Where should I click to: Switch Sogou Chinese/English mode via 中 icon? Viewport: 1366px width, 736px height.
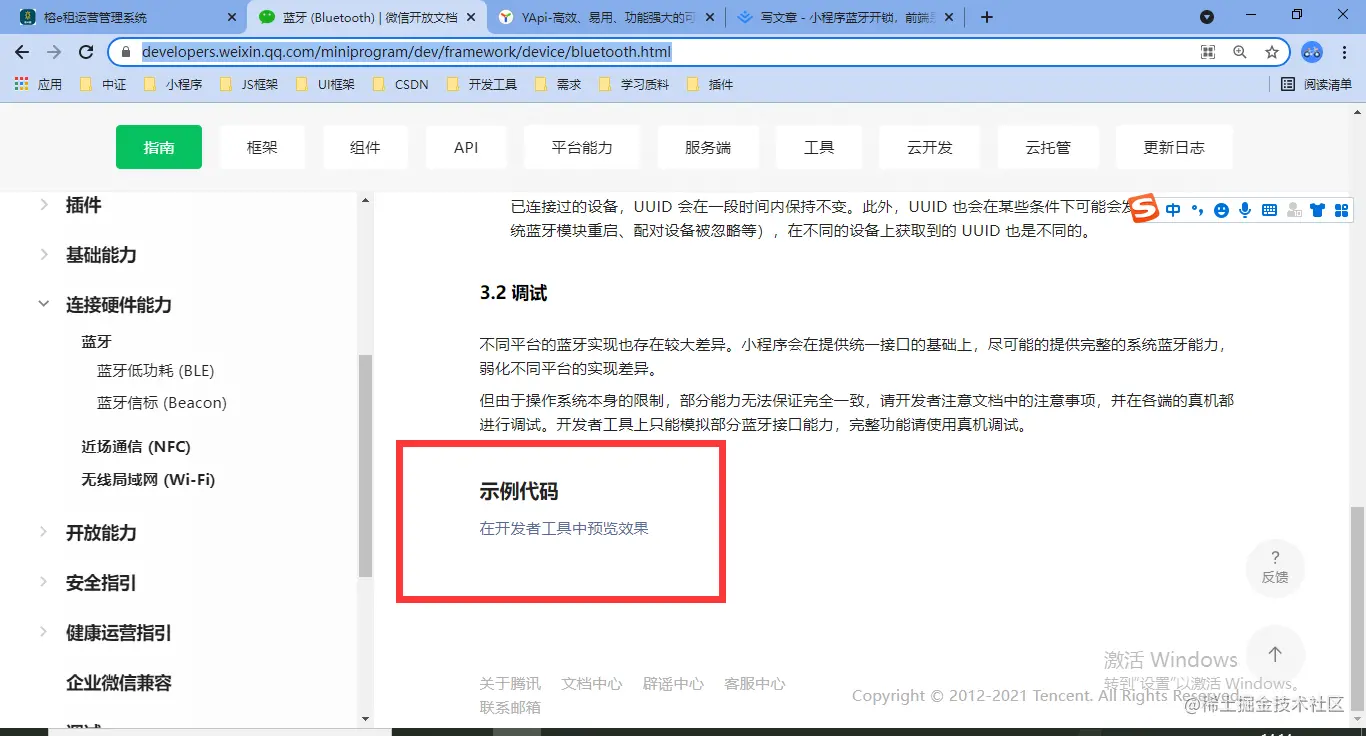point(1173,210)
